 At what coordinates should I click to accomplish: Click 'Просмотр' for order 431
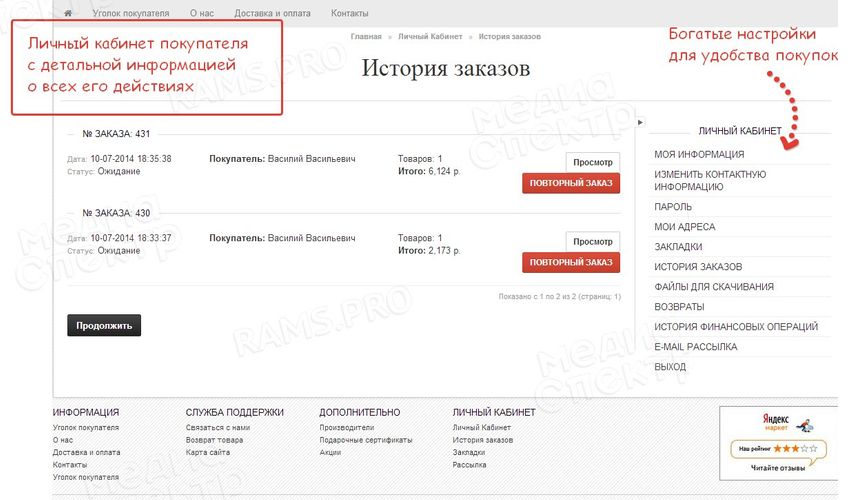click(x=593, y=161)
